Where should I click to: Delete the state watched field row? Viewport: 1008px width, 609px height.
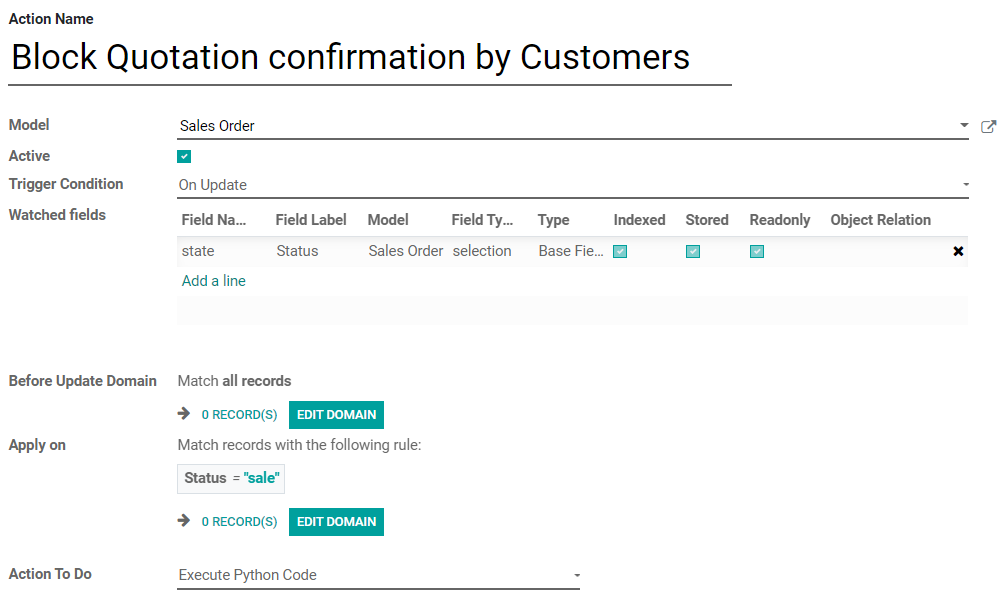point(958,251)
